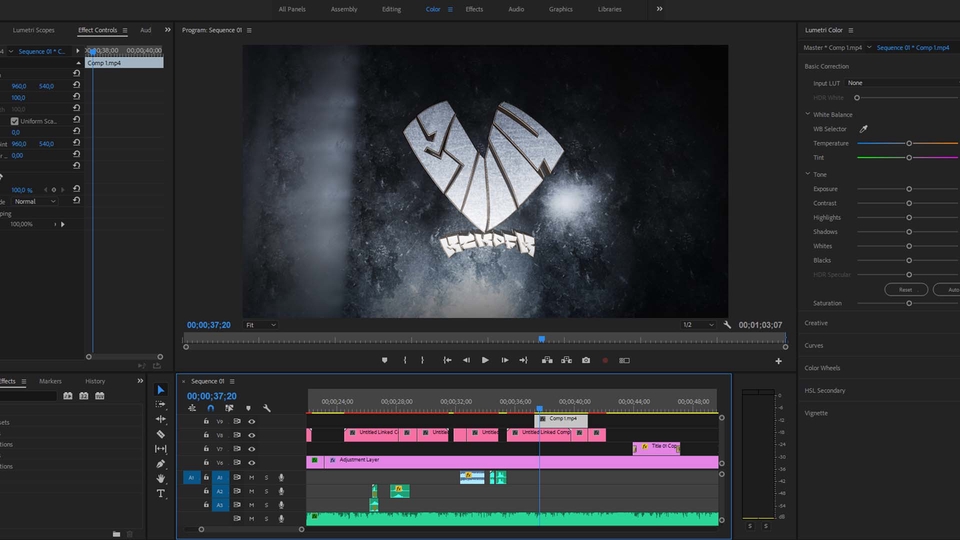Expand the Color Wheels section
This screenshot has width=960, height=540.
(x=822, y=368)
